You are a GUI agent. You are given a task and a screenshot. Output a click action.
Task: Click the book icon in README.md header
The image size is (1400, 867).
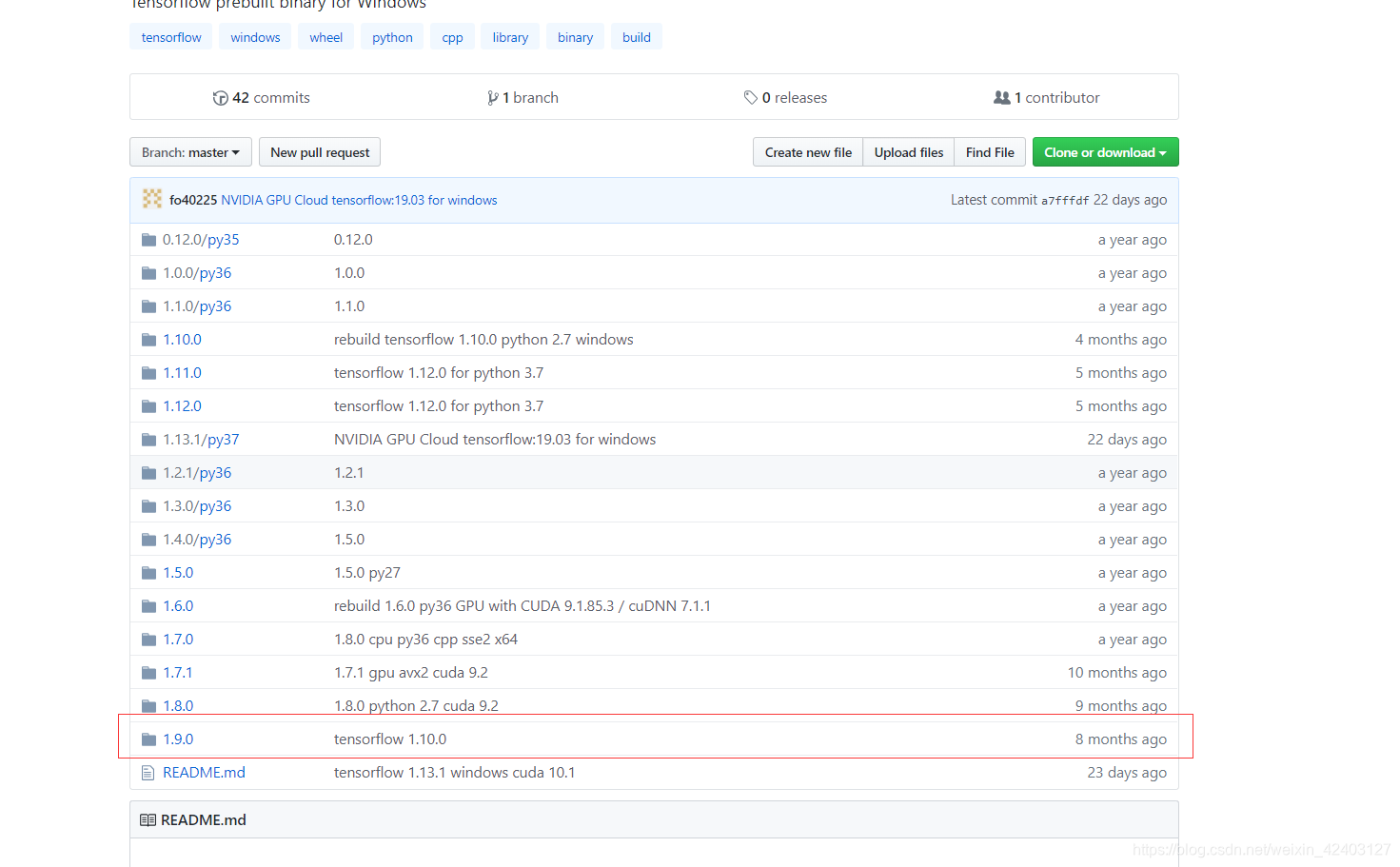148,819
